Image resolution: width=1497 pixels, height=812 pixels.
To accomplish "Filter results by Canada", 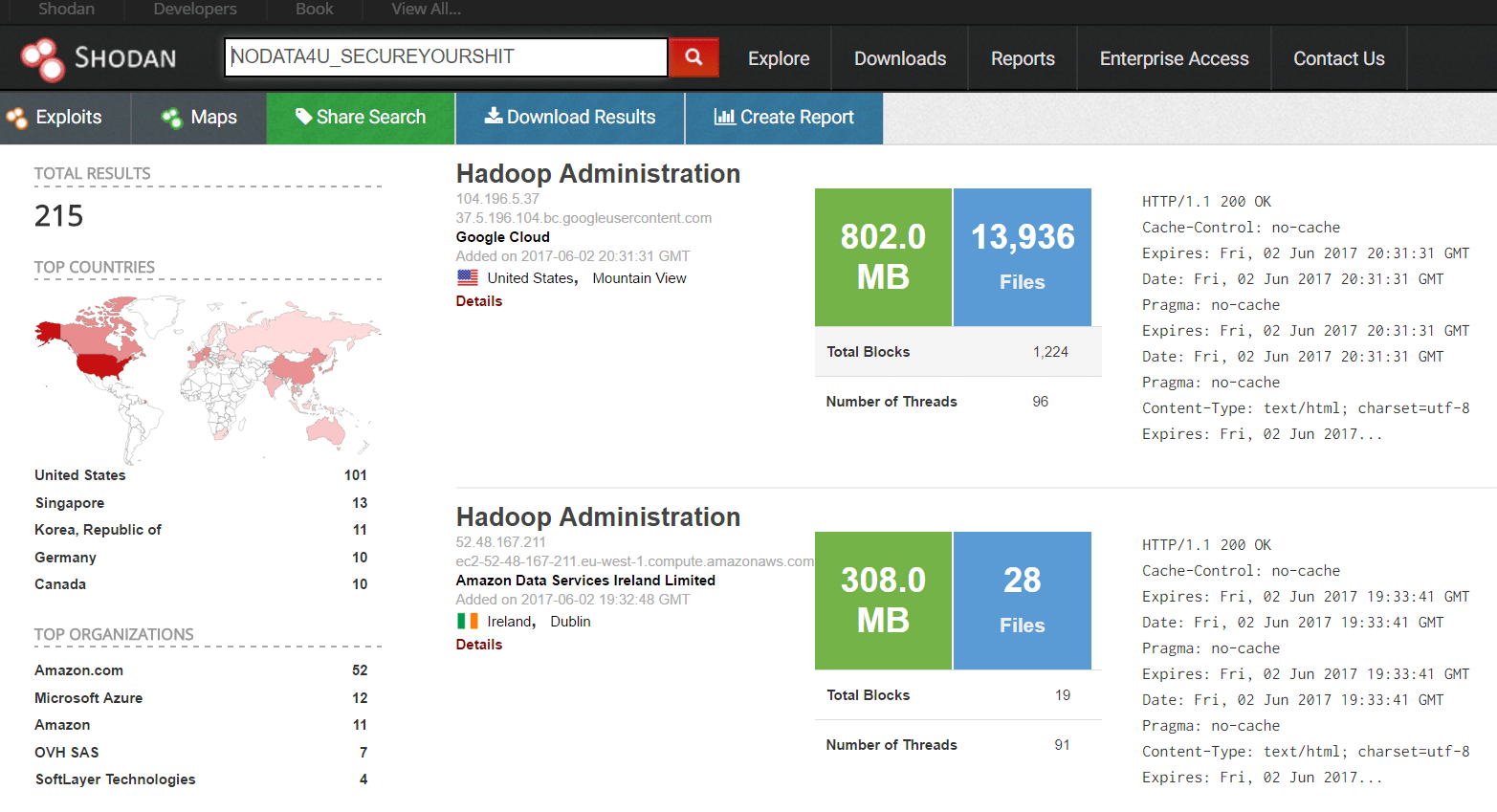I will pos(60,584).
